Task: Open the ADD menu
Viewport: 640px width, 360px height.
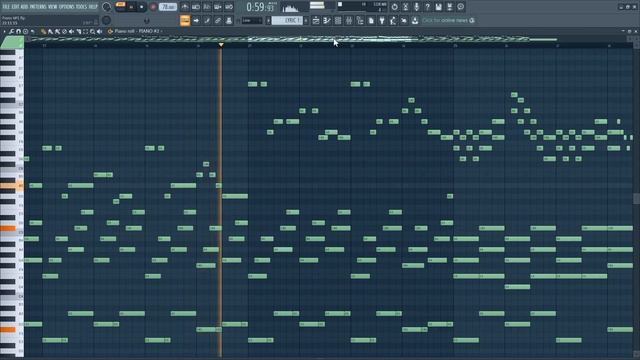Action: (24, 7)
